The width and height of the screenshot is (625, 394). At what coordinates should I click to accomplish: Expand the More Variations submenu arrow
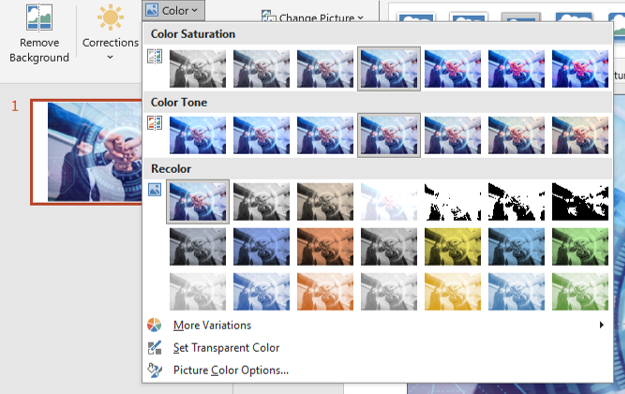[x=601, y=325]
